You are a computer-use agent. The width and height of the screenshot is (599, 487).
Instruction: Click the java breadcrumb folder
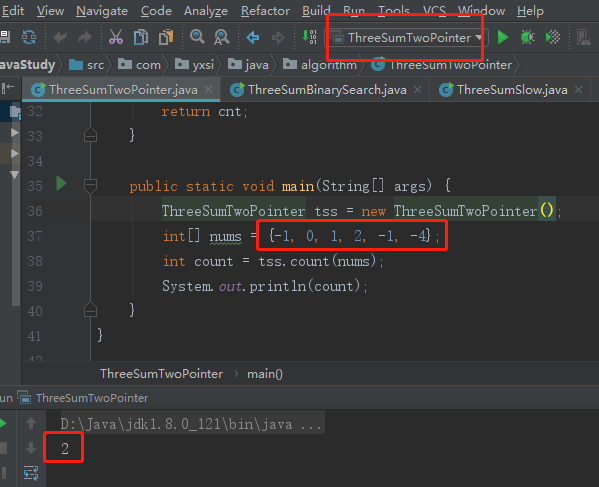pyautogui.click(x=248, y=65)
